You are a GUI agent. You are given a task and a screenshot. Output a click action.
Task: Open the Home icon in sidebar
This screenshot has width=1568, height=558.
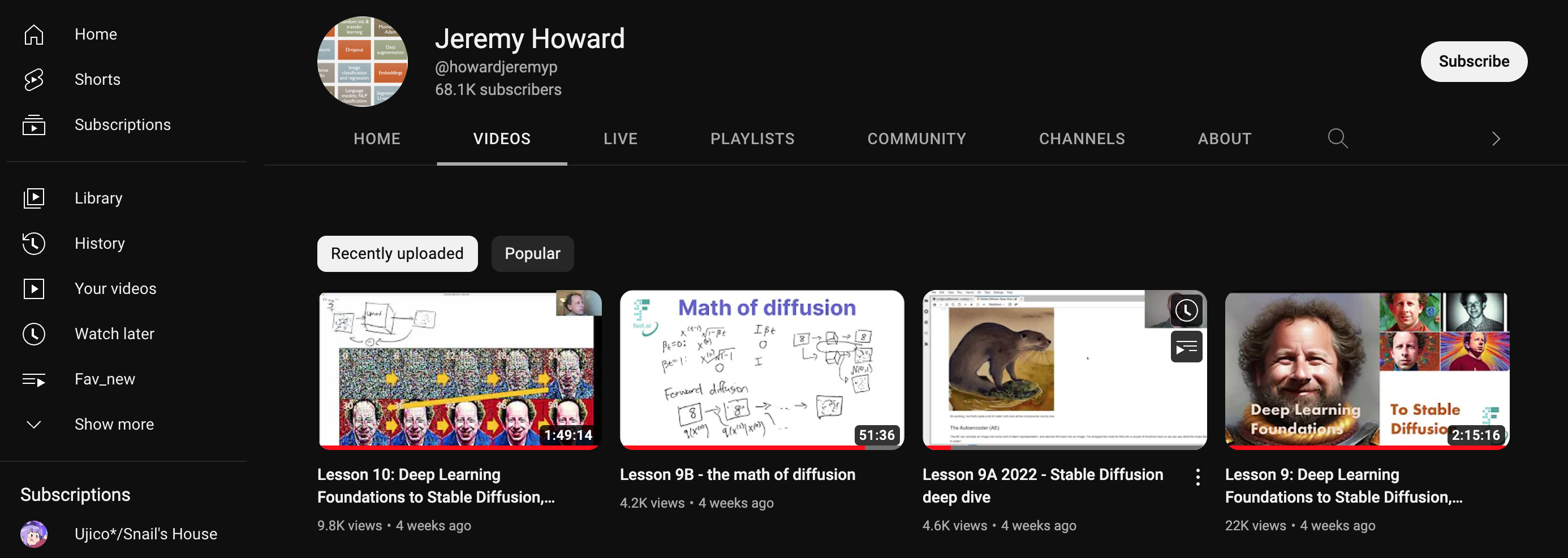(x=34, y=34)
